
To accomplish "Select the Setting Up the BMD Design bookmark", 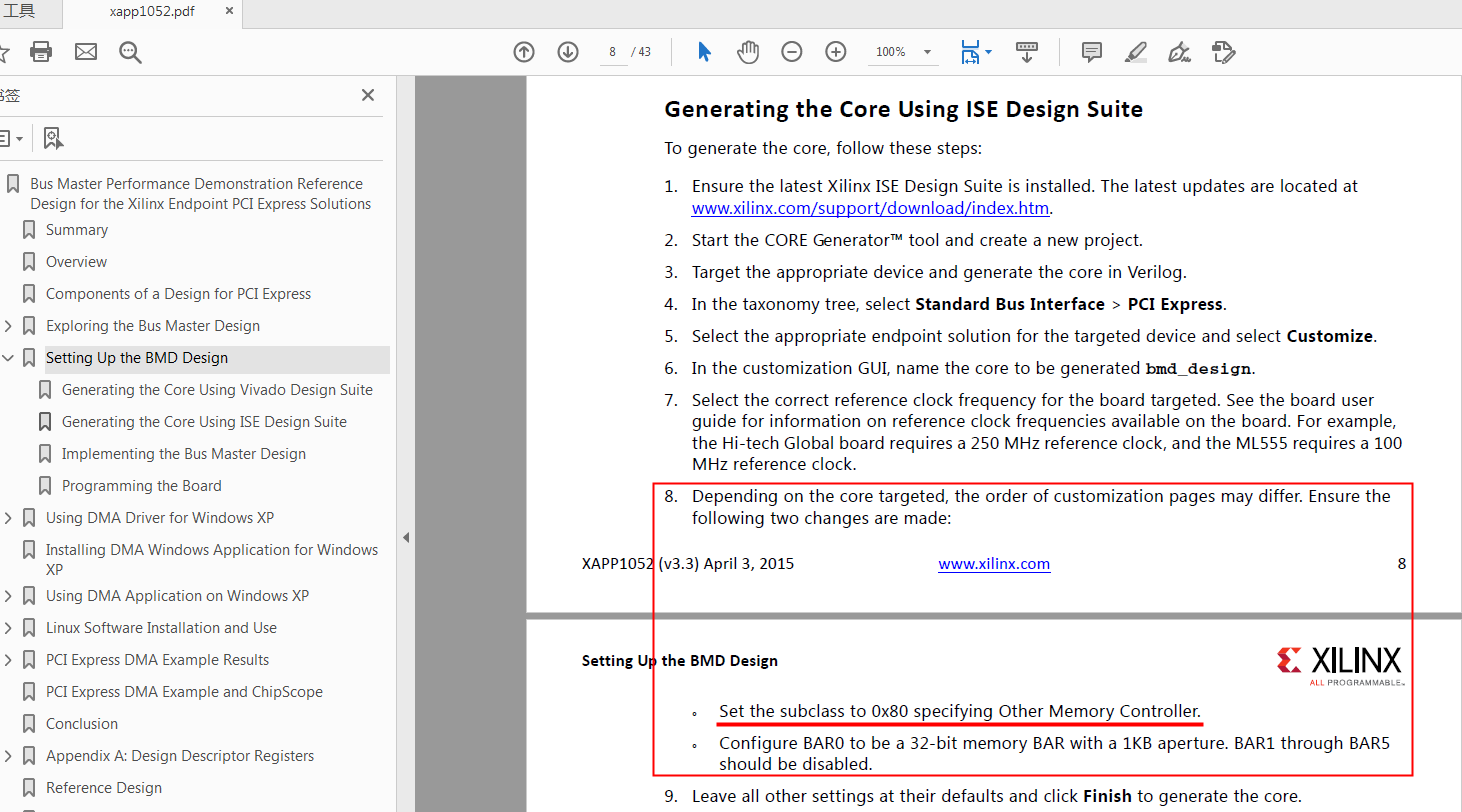I will click(137, 358).
